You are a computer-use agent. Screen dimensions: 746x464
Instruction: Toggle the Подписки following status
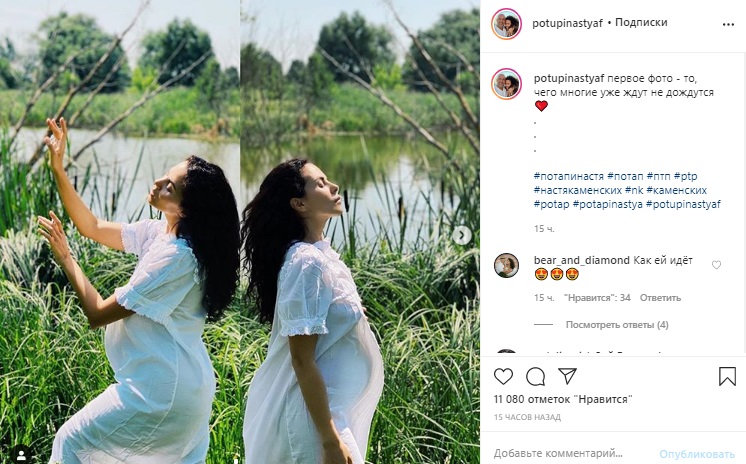641,22
